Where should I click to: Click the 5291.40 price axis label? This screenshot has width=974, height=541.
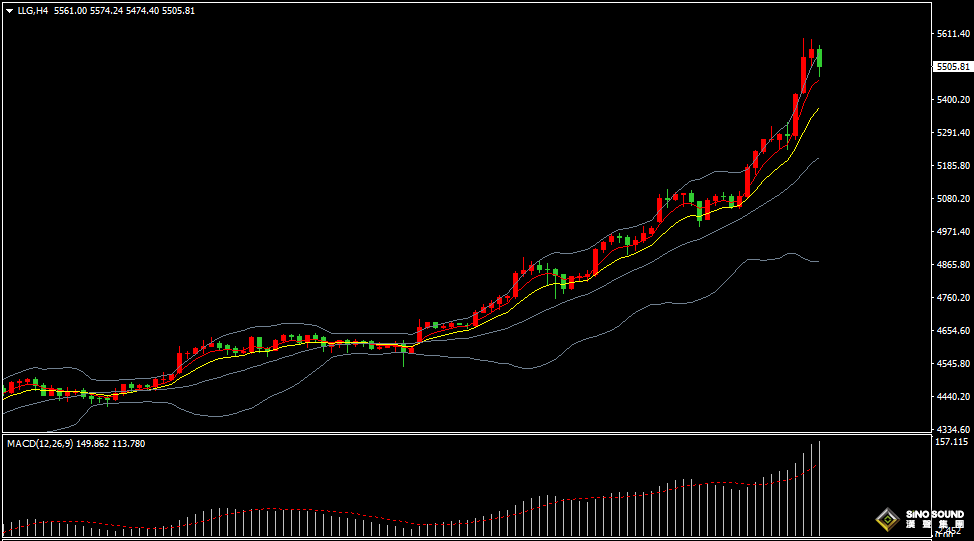coord(952,133)
